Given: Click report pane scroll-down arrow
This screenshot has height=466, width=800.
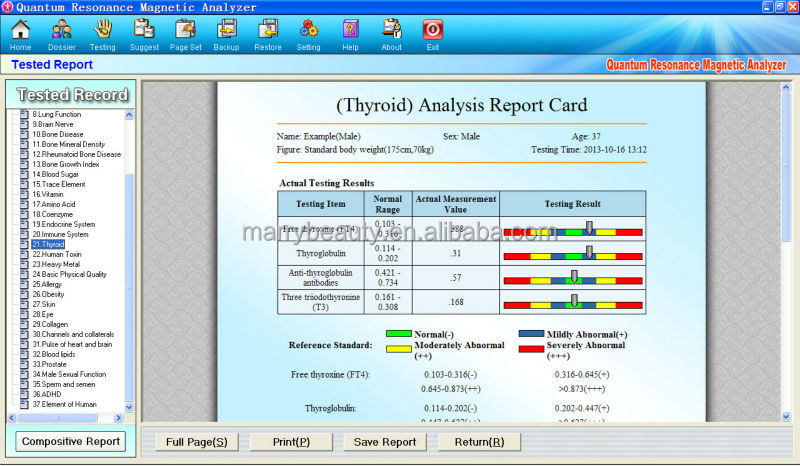Looking at the screenshot, I should pos(786,416).
